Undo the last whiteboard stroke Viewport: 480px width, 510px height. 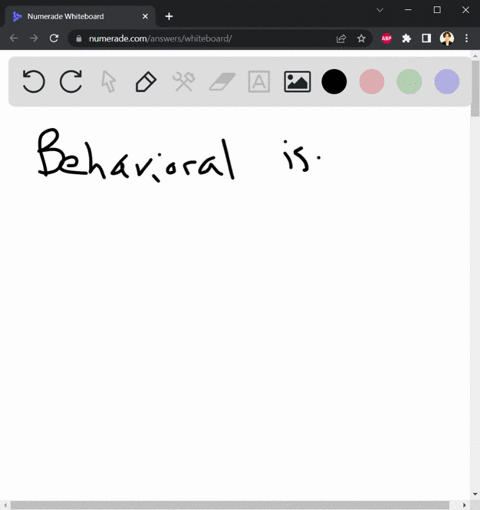(33, 81)
